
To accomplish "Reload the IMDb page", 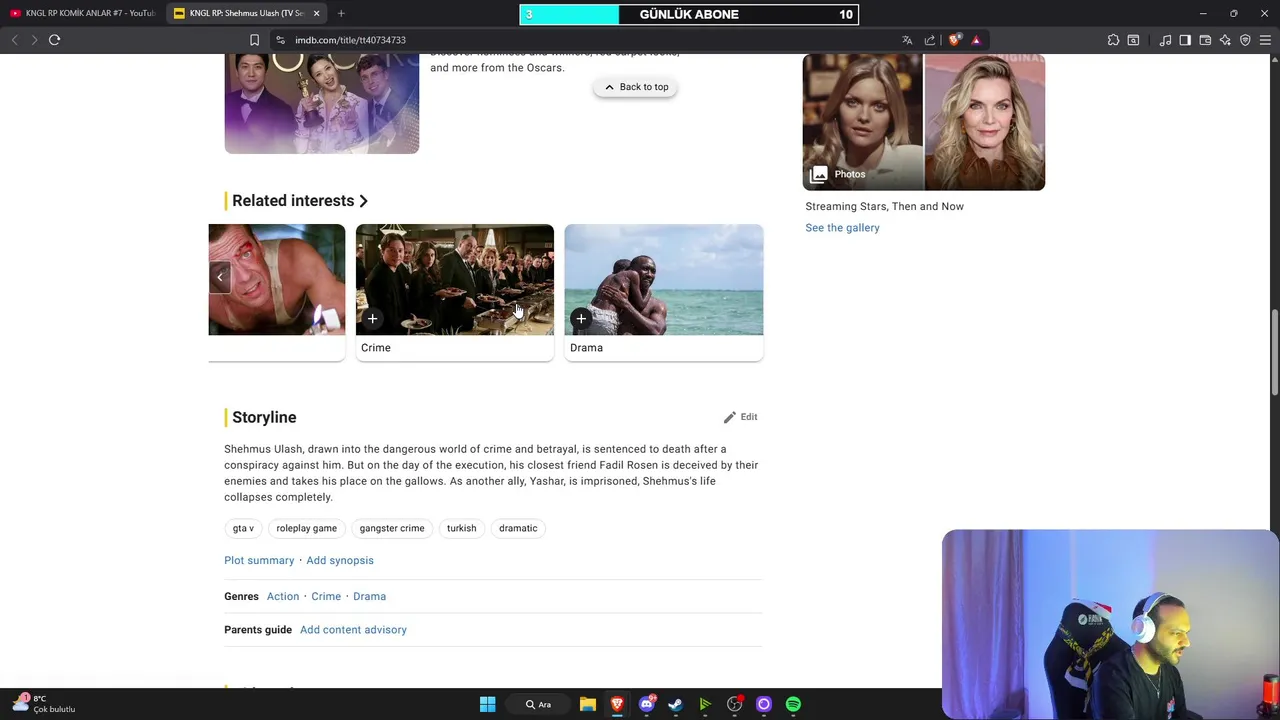I will pyautogui.click(x=55, y=40).
